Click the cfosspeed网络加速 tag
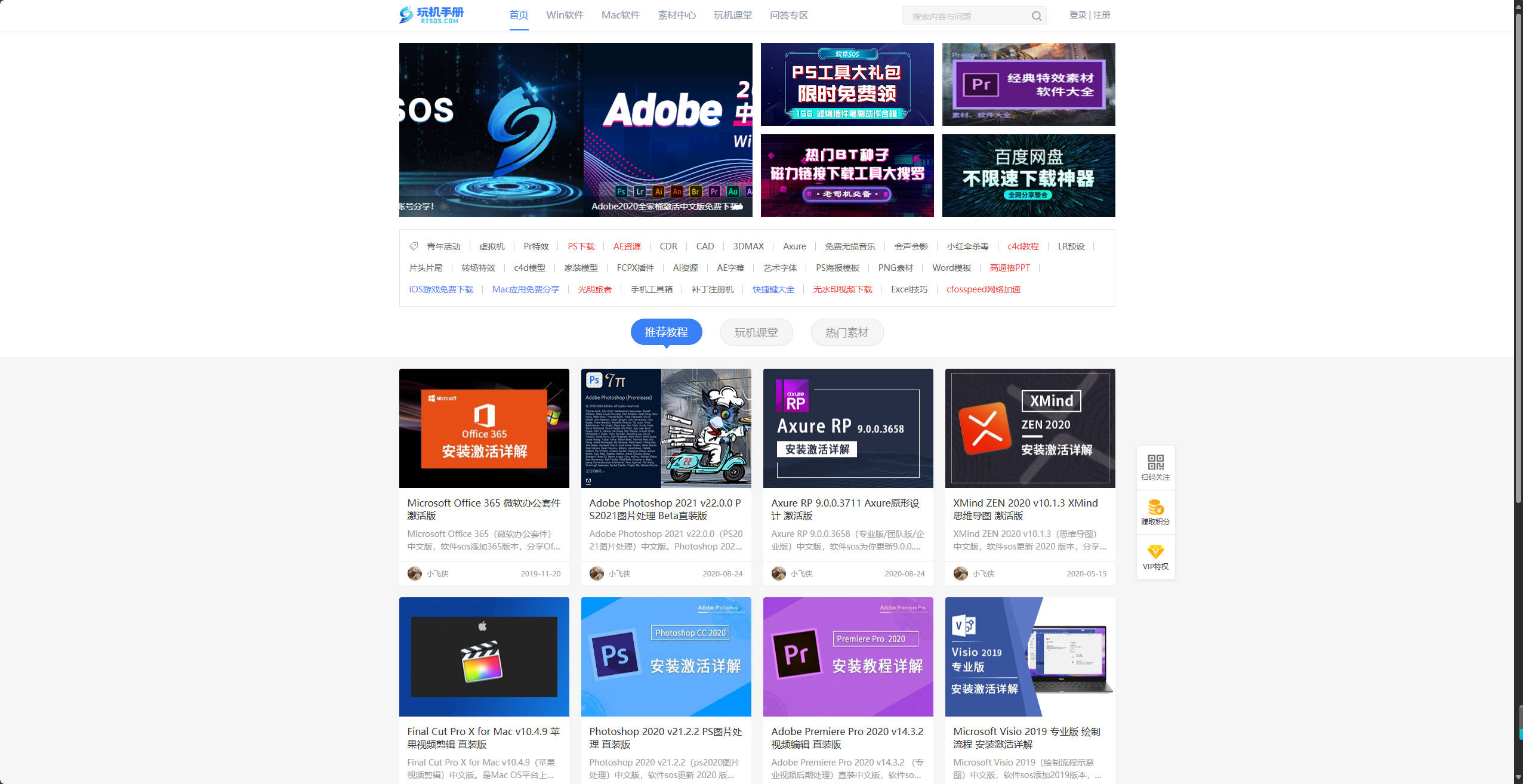 tap(983, 289)
